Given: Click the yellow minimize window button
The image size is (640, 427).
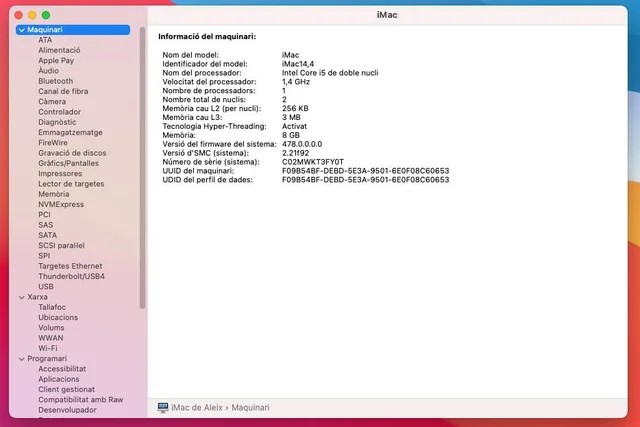Looking at the screenshot, I should click(x=32, y=15).
